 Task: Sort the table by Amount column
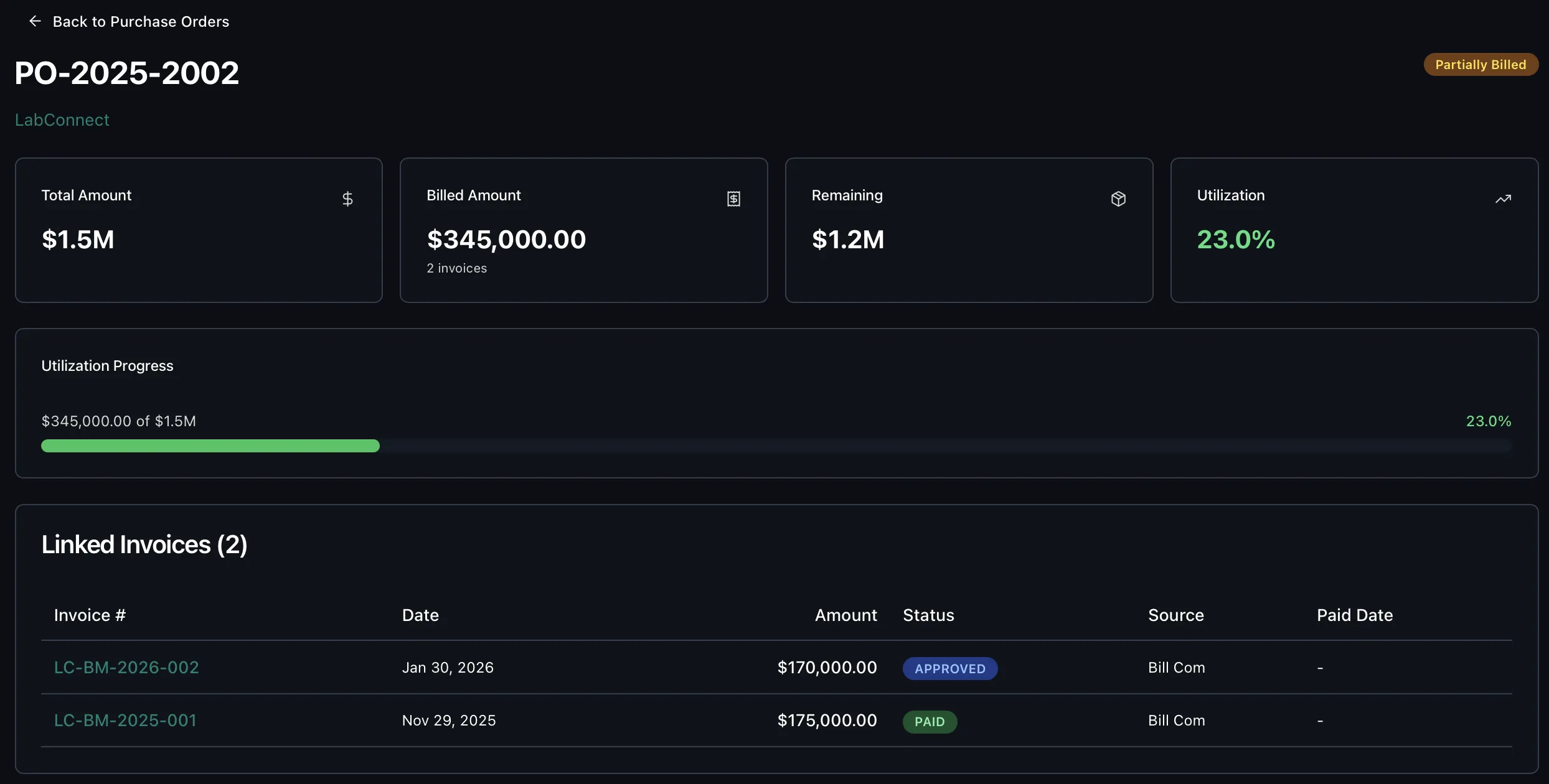845,615
